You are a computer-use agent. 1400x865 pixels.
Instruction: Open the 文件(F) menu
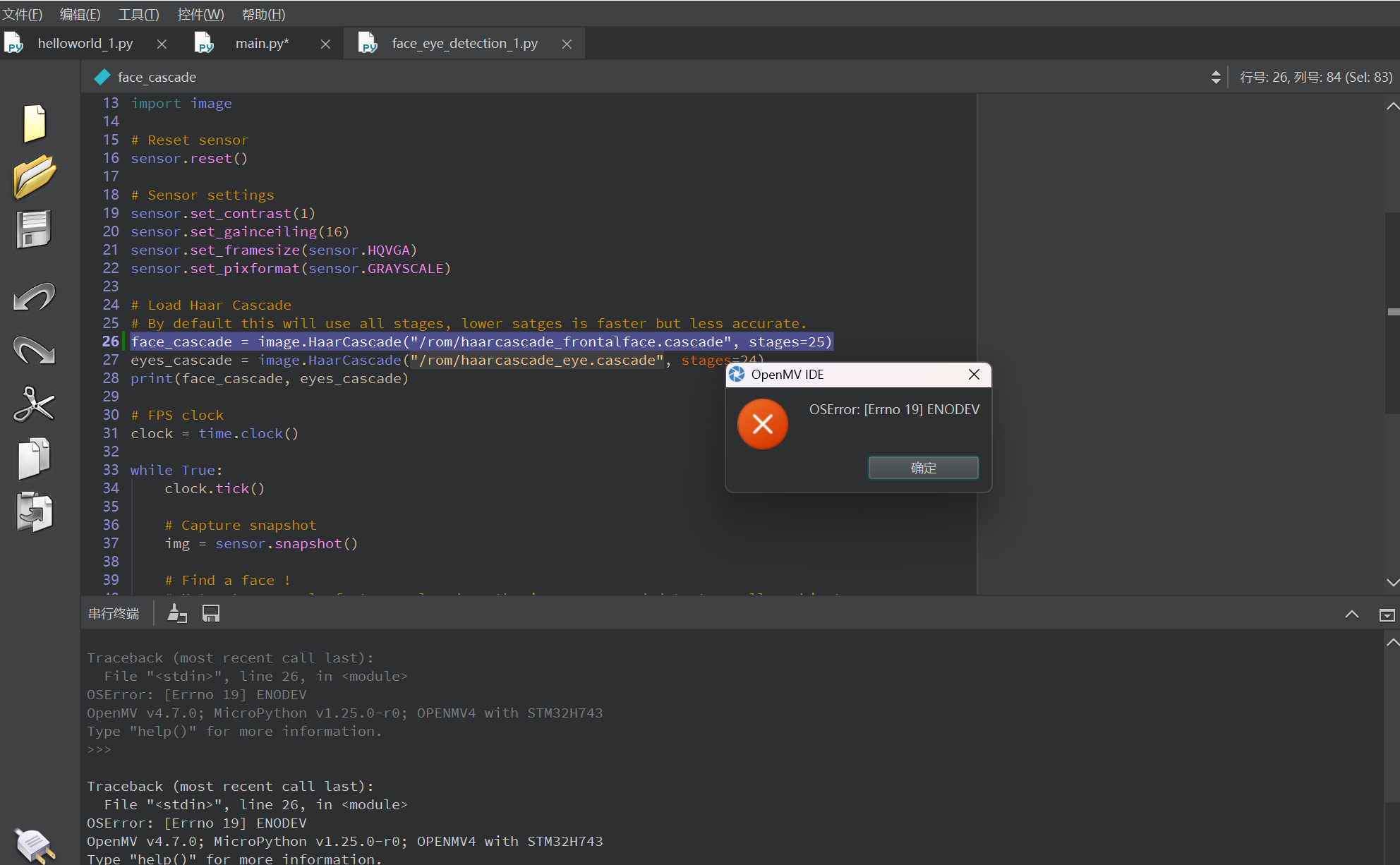[23, 14]
